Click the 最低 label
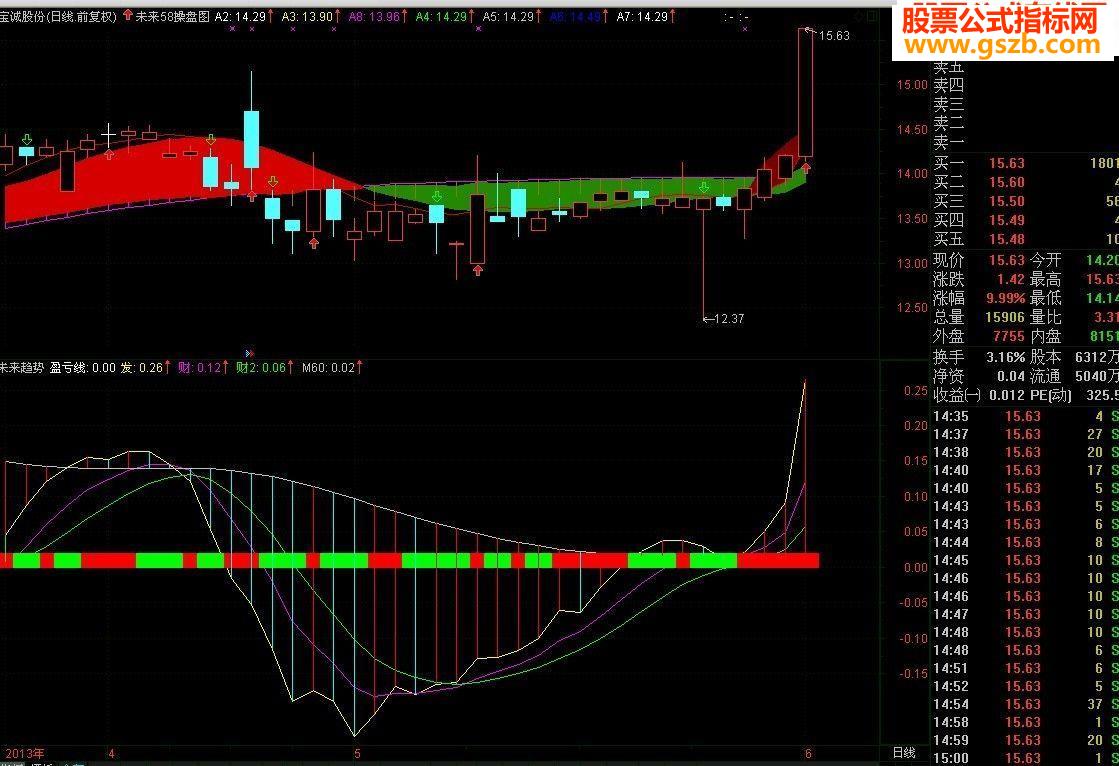 (x=1045, y=298)
